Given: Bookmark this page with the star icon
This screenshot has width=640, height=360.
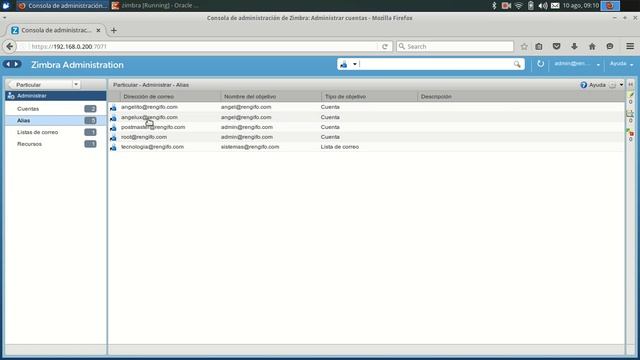Looking at the screenshot, I should point(524,47).
